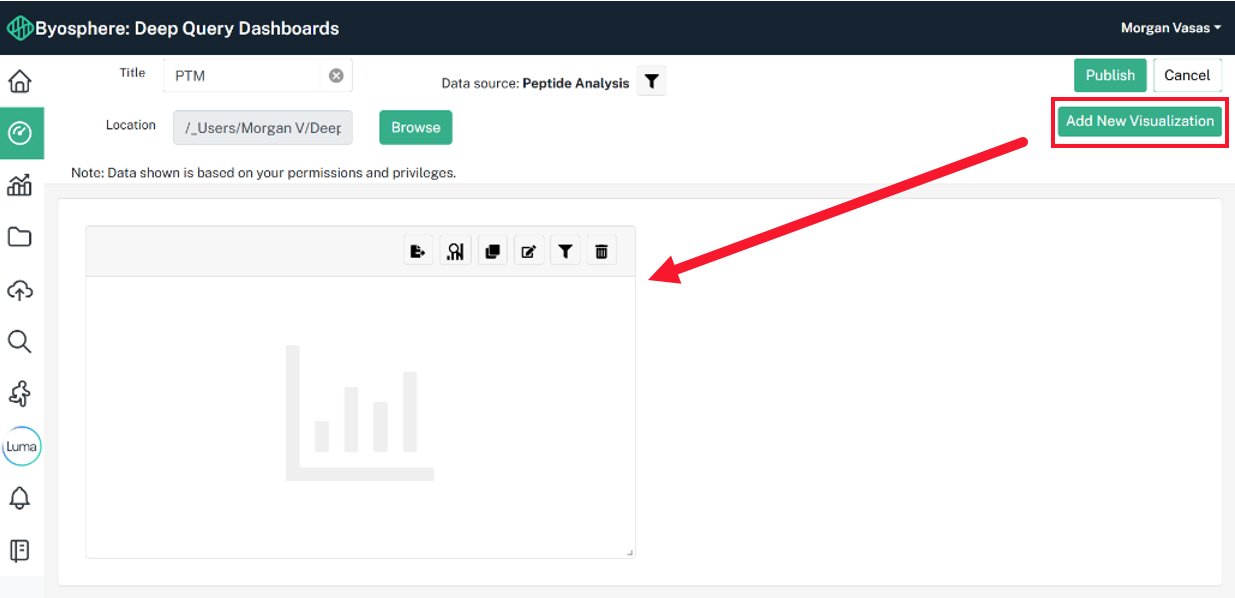Open the folder icon in sidebar
The image size is (1235, 598).
(20, 237)
